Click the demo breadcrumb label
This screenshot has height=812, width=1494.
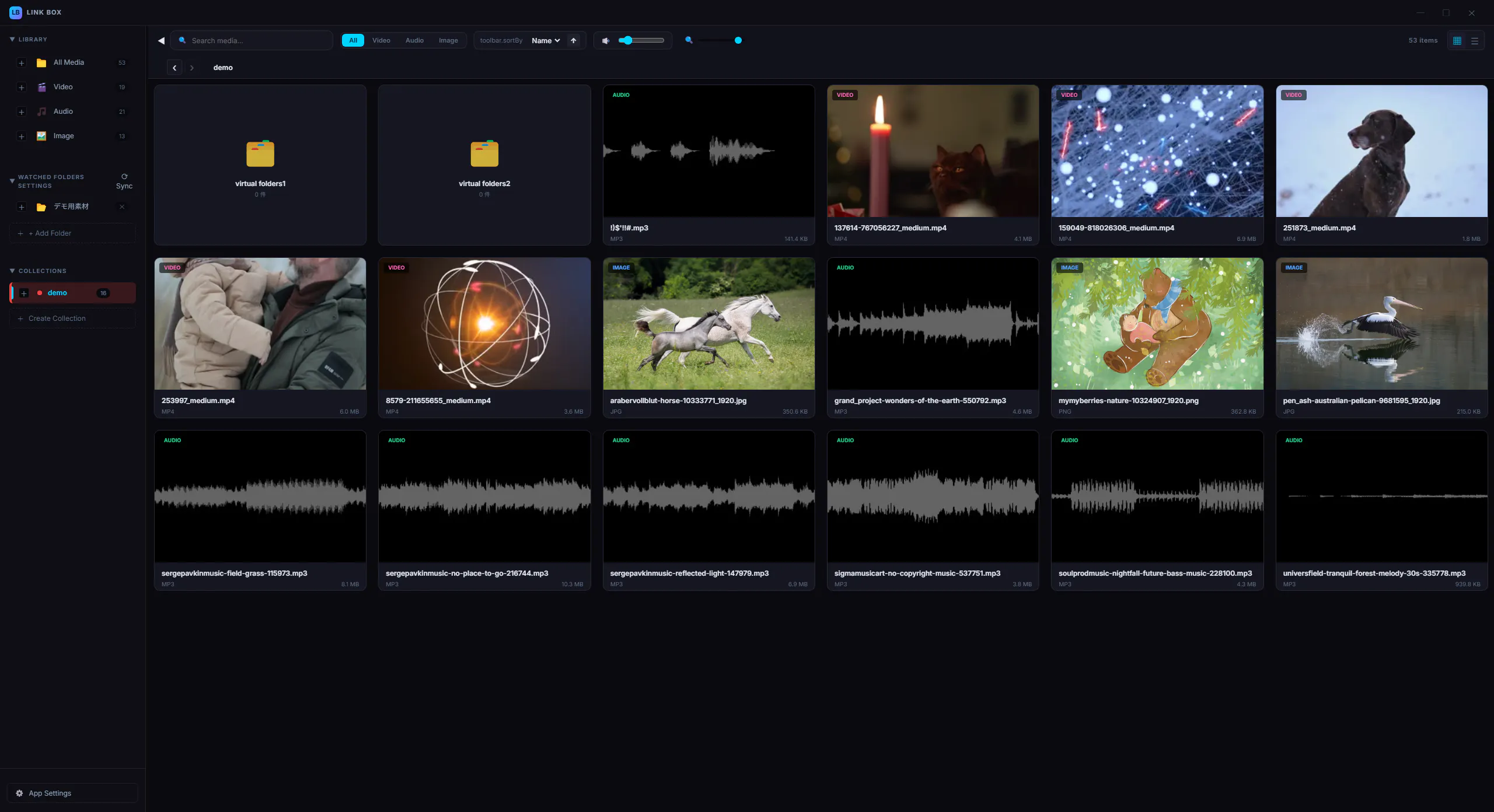tap(223, 68)
